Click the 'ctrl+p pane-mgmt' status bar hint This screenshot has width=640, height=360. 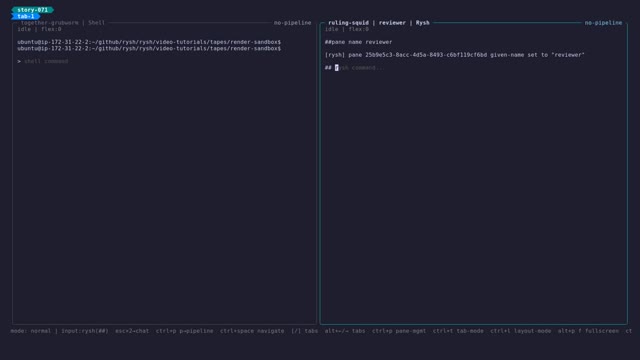[x=399, y=331]
